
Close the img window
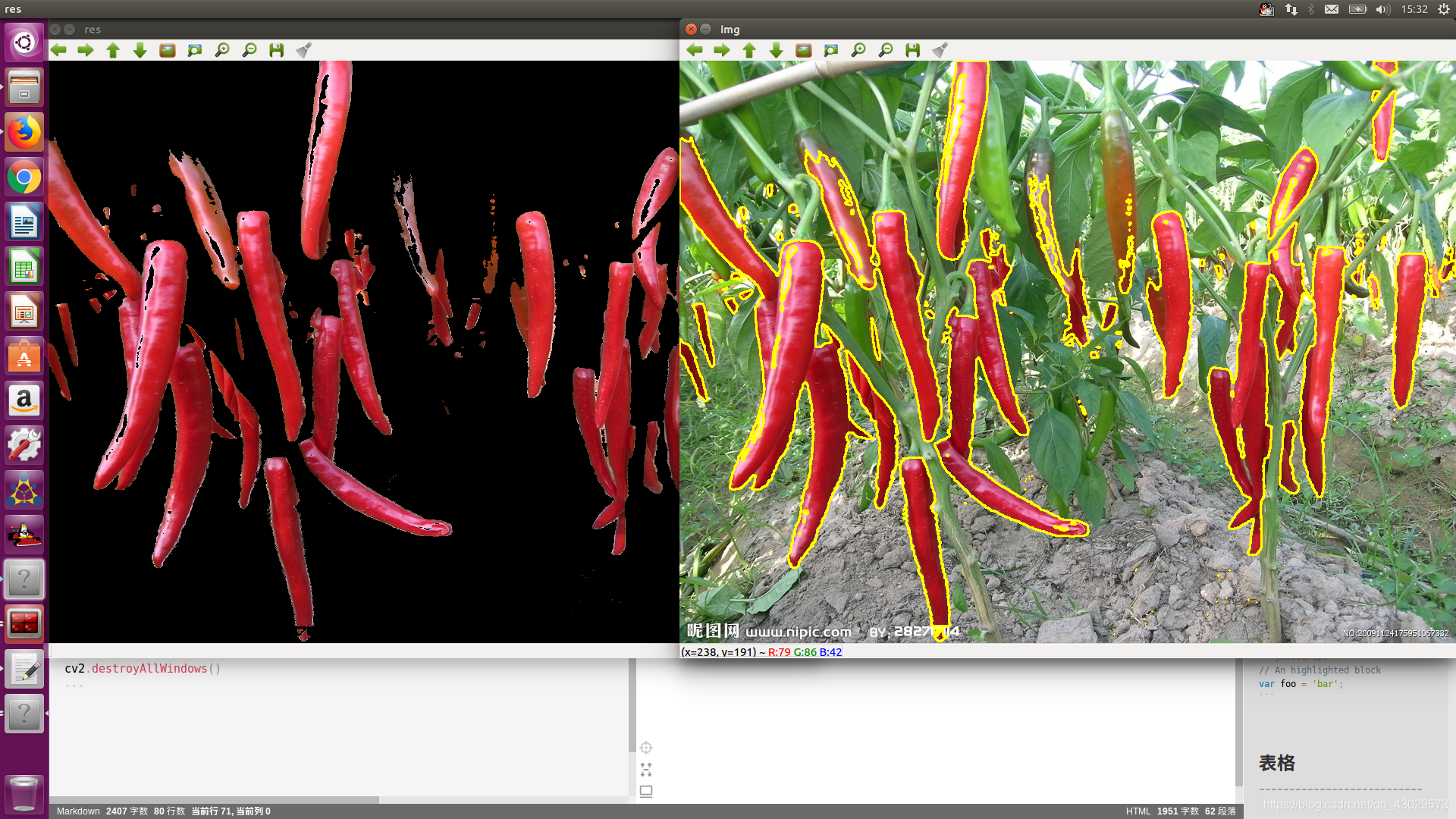pyautogui.click(x=691, y=29)
